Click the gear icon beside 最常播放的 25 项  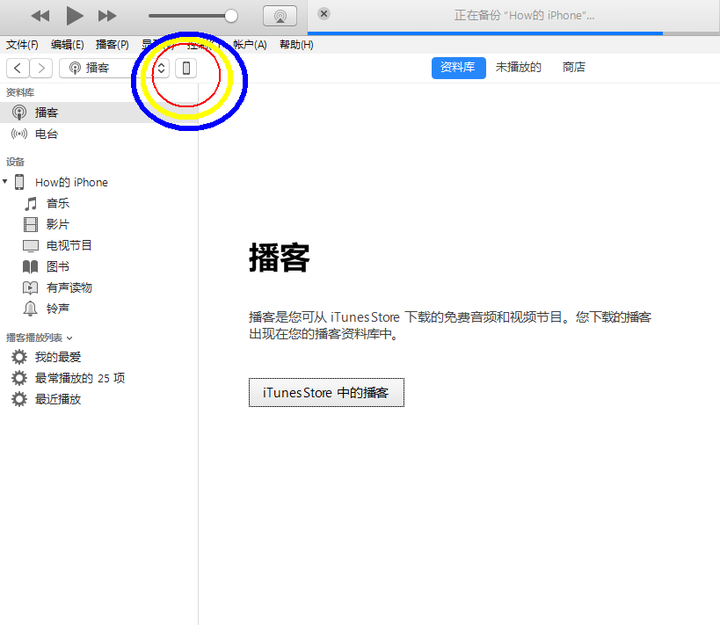coord(19,378)
